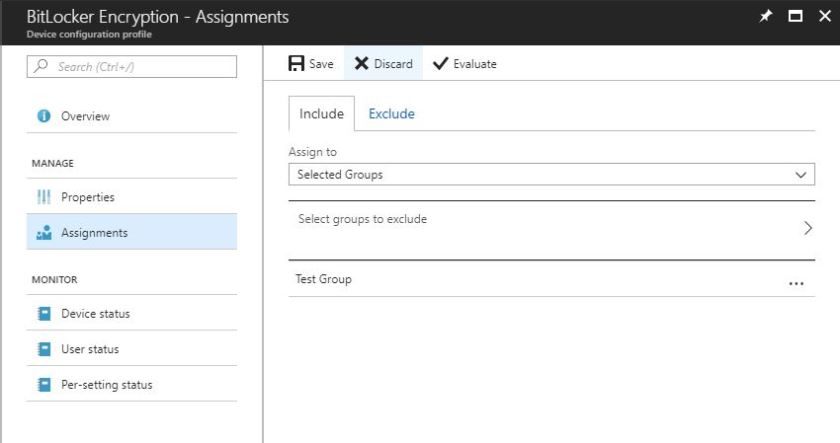Click the search magnifier icon
This screenshot has height=443, width=840.
pos(41,65)
